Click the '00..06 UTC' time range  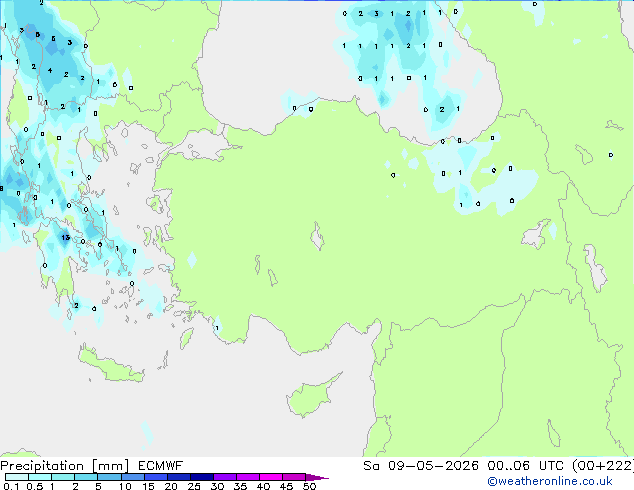(525, 466)
